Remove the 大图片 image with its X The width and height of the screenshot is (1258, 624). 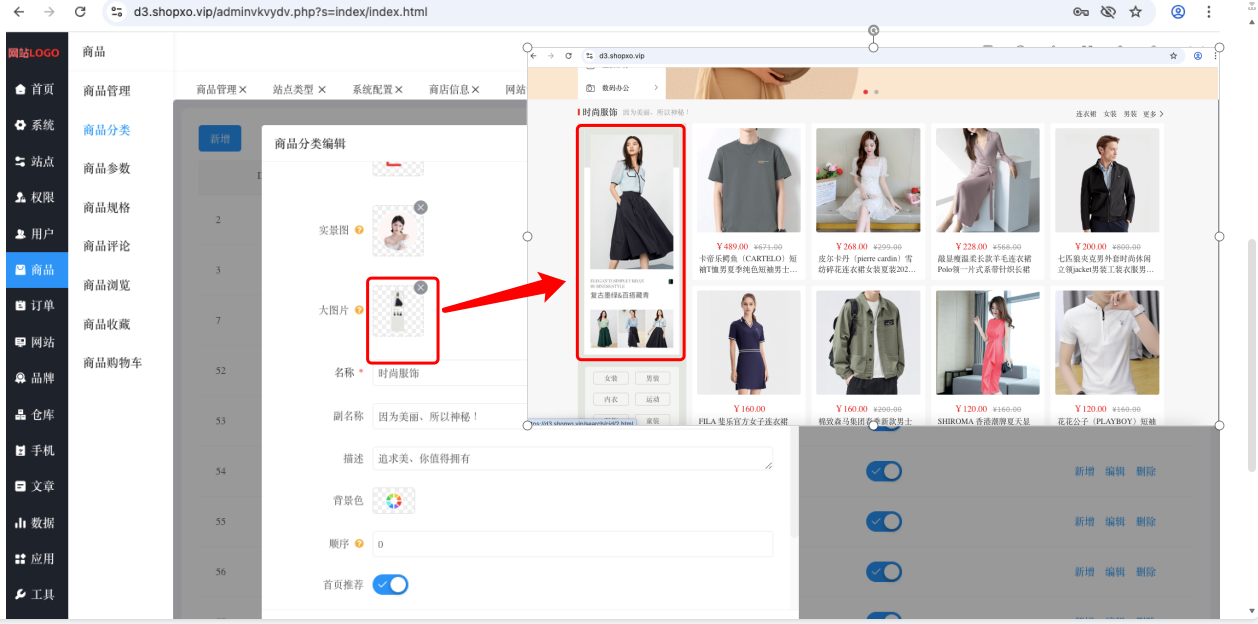(x=421, y=287)
